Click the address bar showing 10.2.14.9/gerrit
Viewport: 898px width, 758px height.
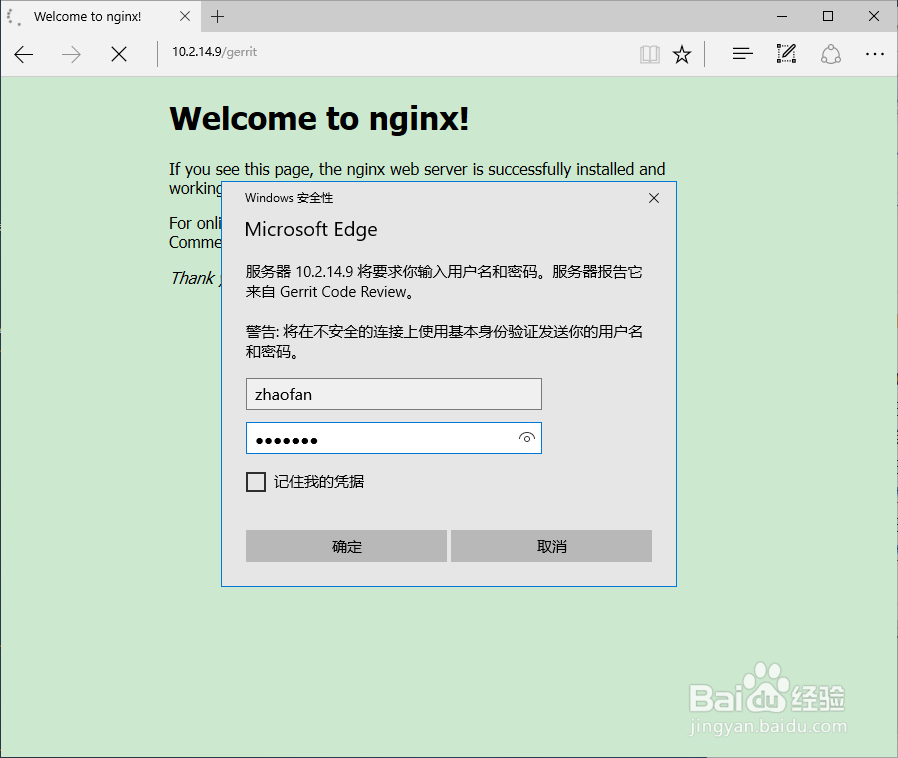(x=215, y=52)
